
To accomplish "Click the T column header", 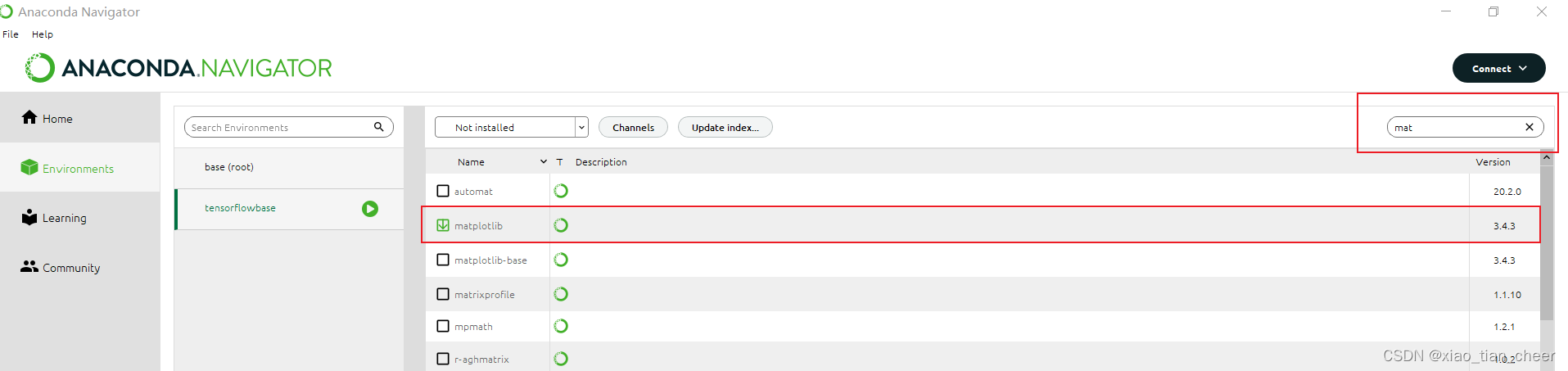I will tap(560, 162).
